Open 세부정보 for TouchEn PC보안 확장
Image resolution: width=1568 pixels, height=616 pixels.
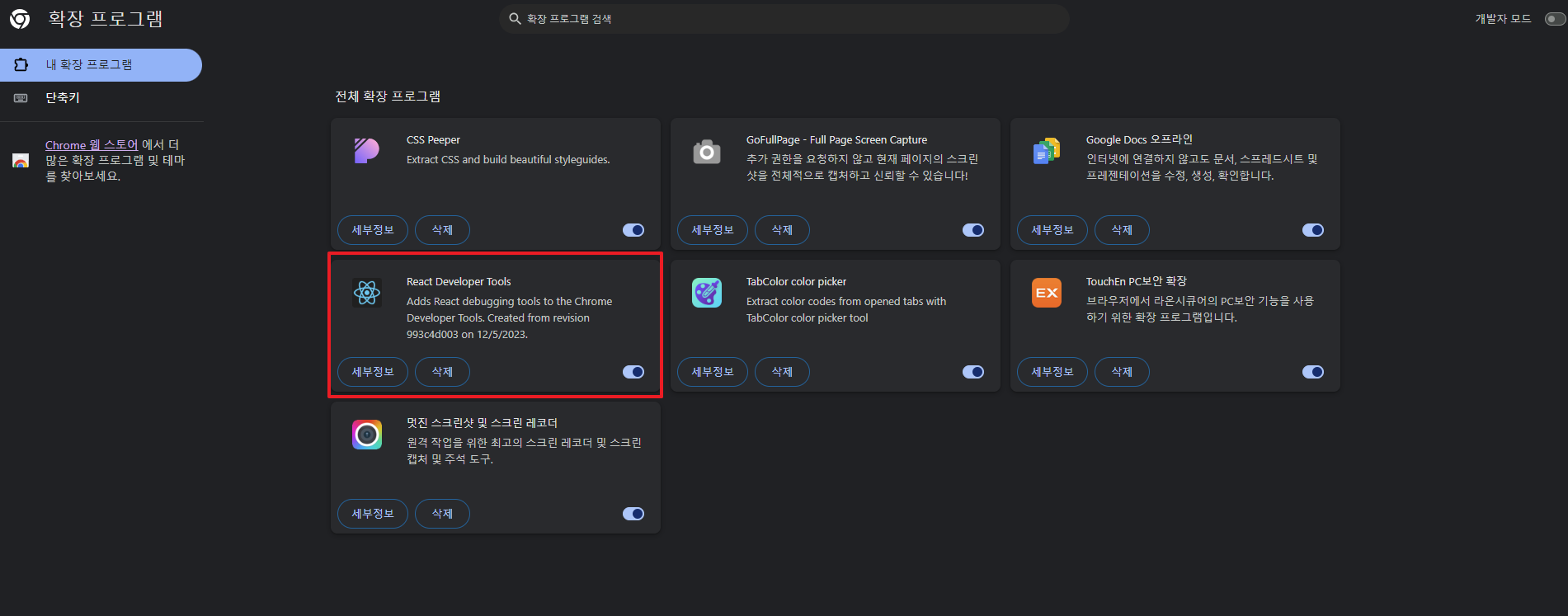click(x=1052, y=372)
